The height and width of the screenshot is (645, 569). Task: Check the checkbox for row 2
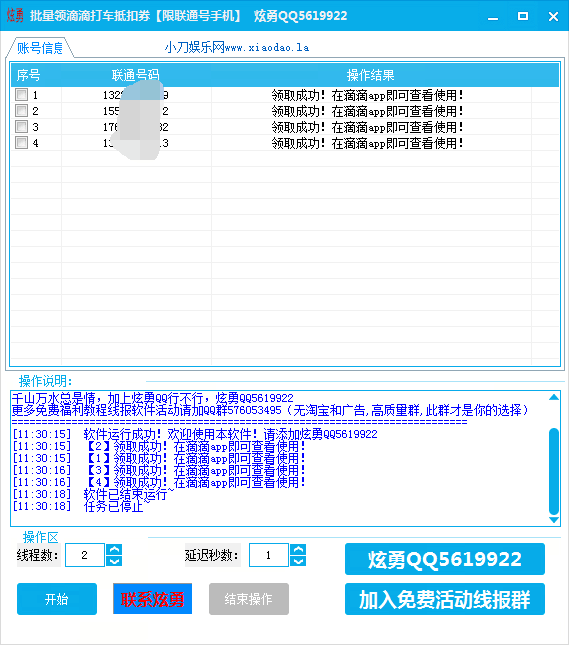tap(21, 111)
